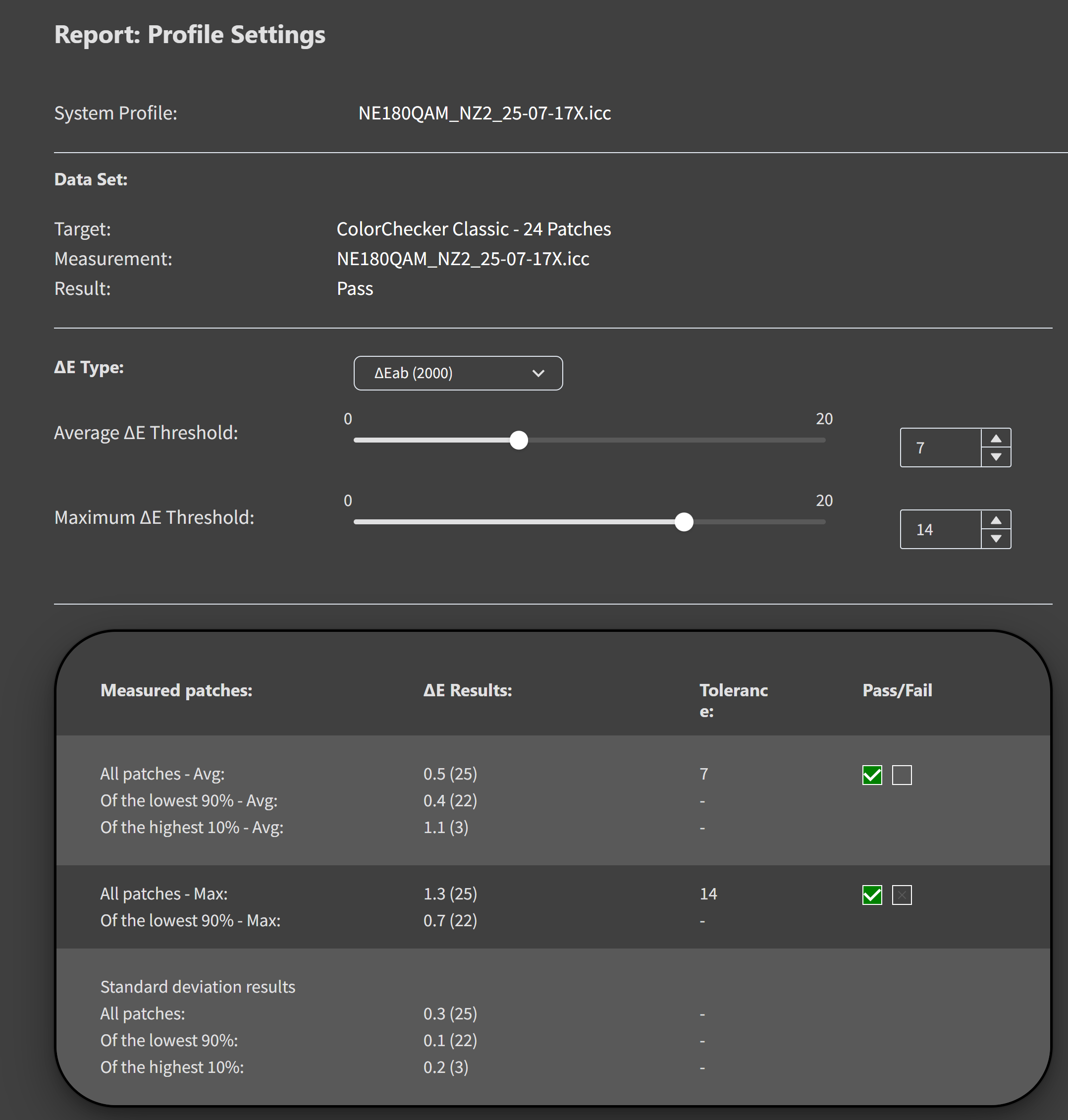Increase the Maximum ΔE Threshold value with up arrow
Screen dimensions: 1068x1120
pyautogui.click(x=996, y=520)
